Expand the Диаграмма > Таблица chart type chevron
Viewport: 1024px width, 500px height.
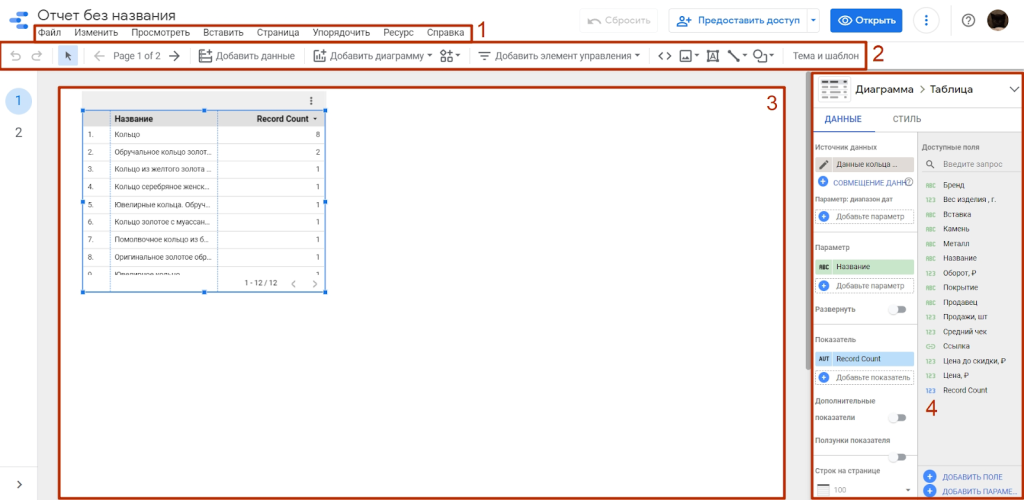click(x=1013, y=89)
